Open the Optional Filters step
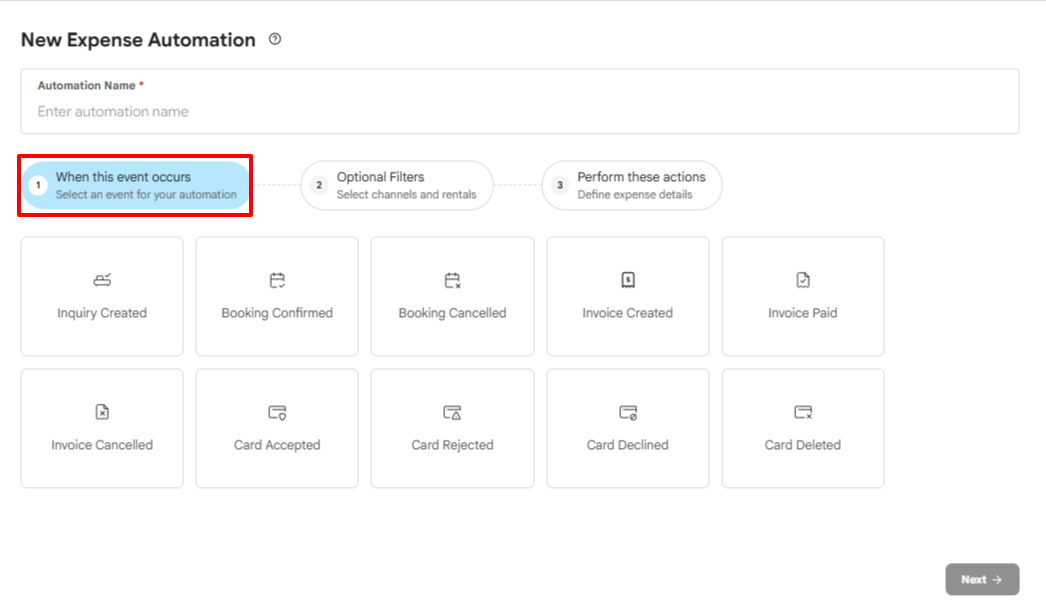The height and width of the screenshot is (608, 1046). [397, 186]
